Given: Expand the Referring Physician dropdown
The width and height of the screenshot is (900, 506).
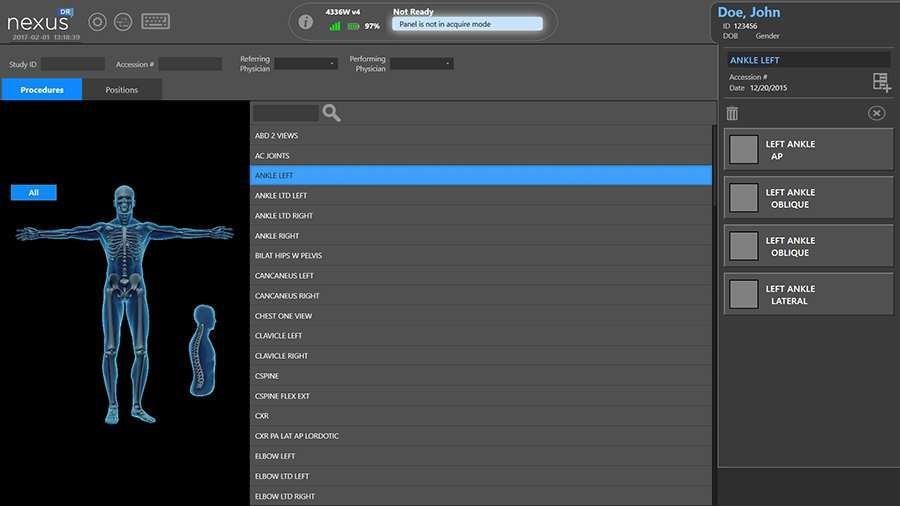Looking at the screenshot, I should (307, 63).
